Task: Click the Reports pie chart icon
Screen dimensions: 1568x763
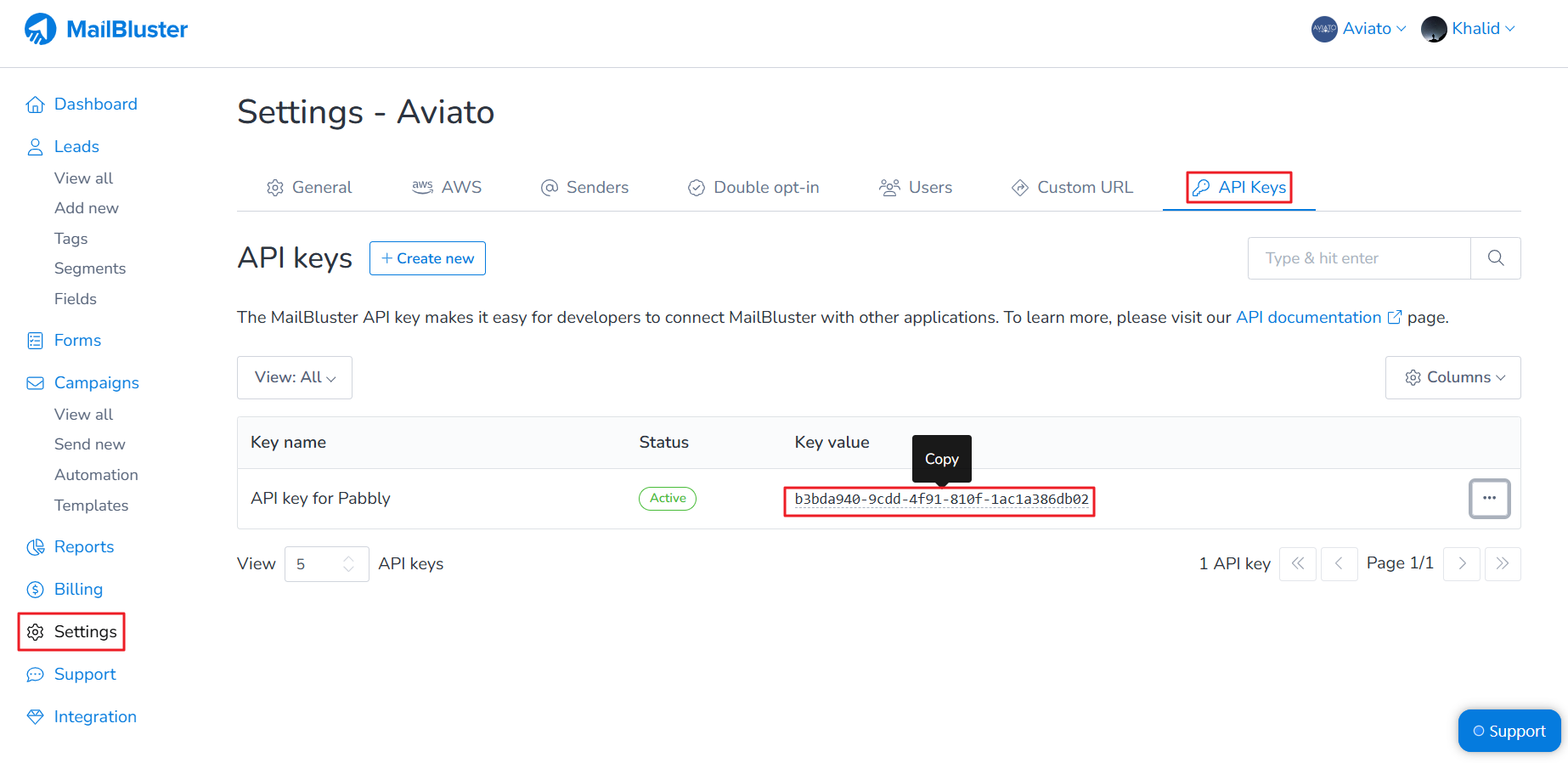Action: point(35,547)
